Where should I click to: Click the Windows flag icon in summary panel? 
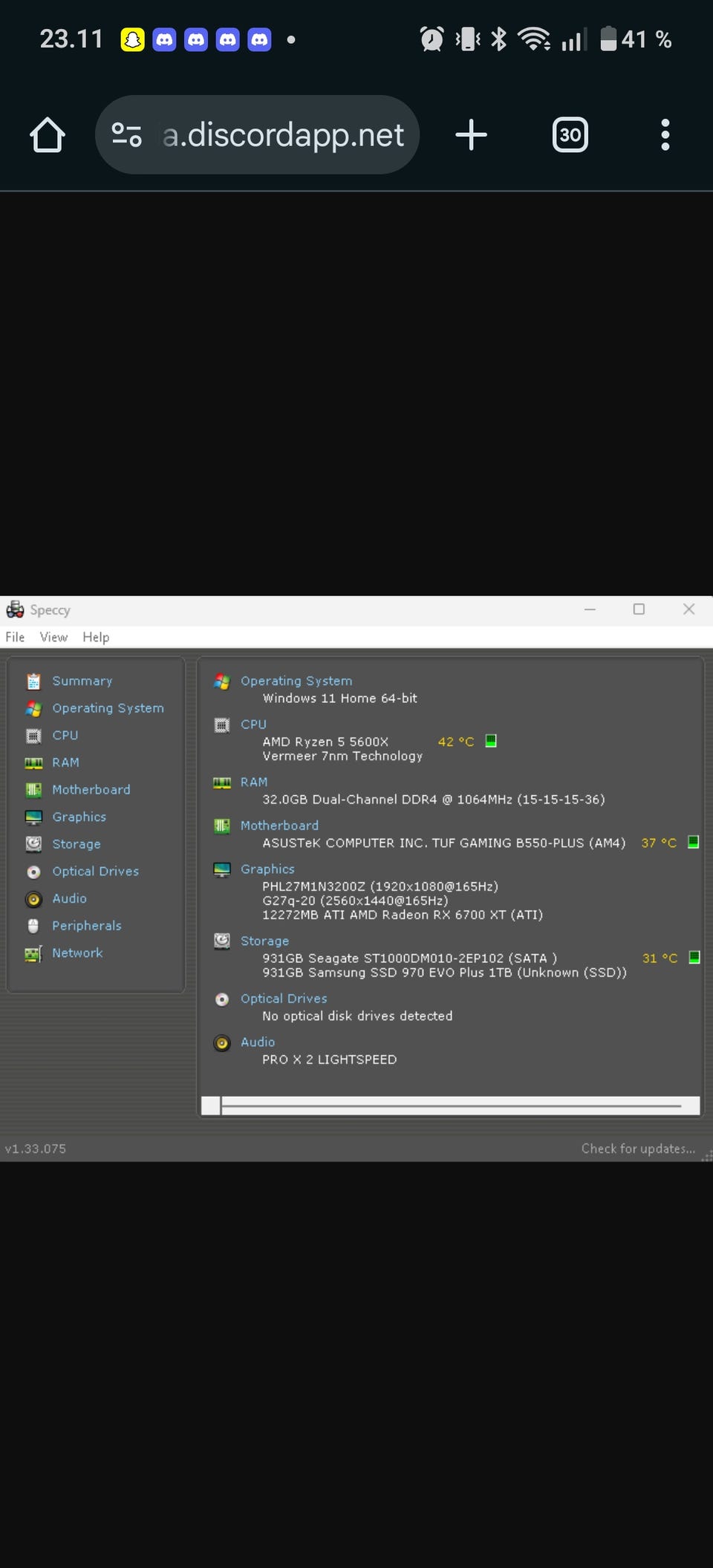[222, 681]
